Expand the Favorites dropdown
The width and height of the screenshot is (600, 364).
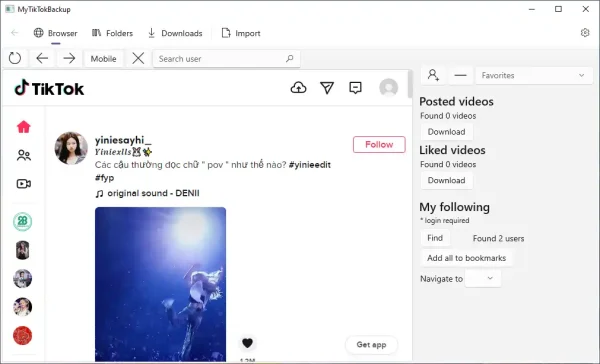(x=533, y=75)
